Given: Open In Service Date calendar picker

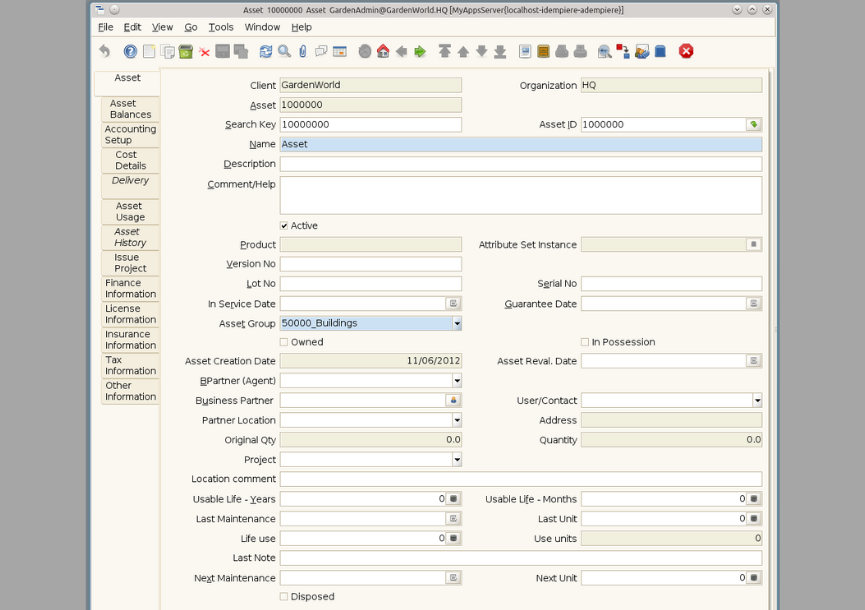Looking at the screenshot, I should point(453,303).
